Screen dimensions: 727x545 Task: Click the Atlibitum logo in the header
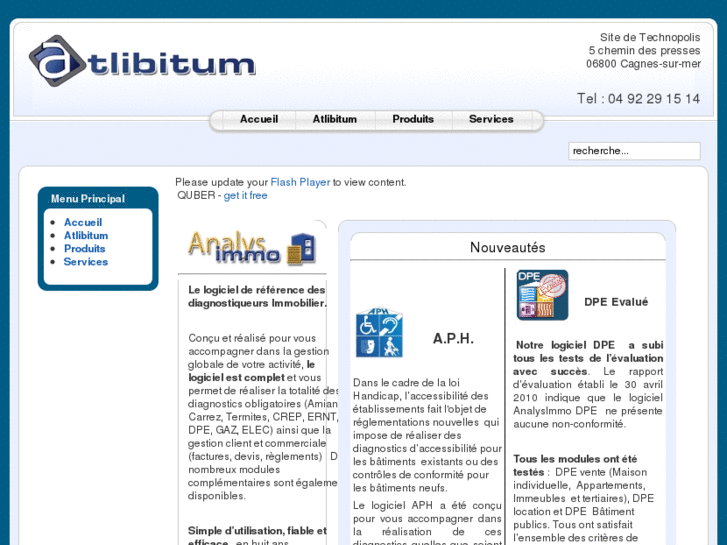[142, 61]
